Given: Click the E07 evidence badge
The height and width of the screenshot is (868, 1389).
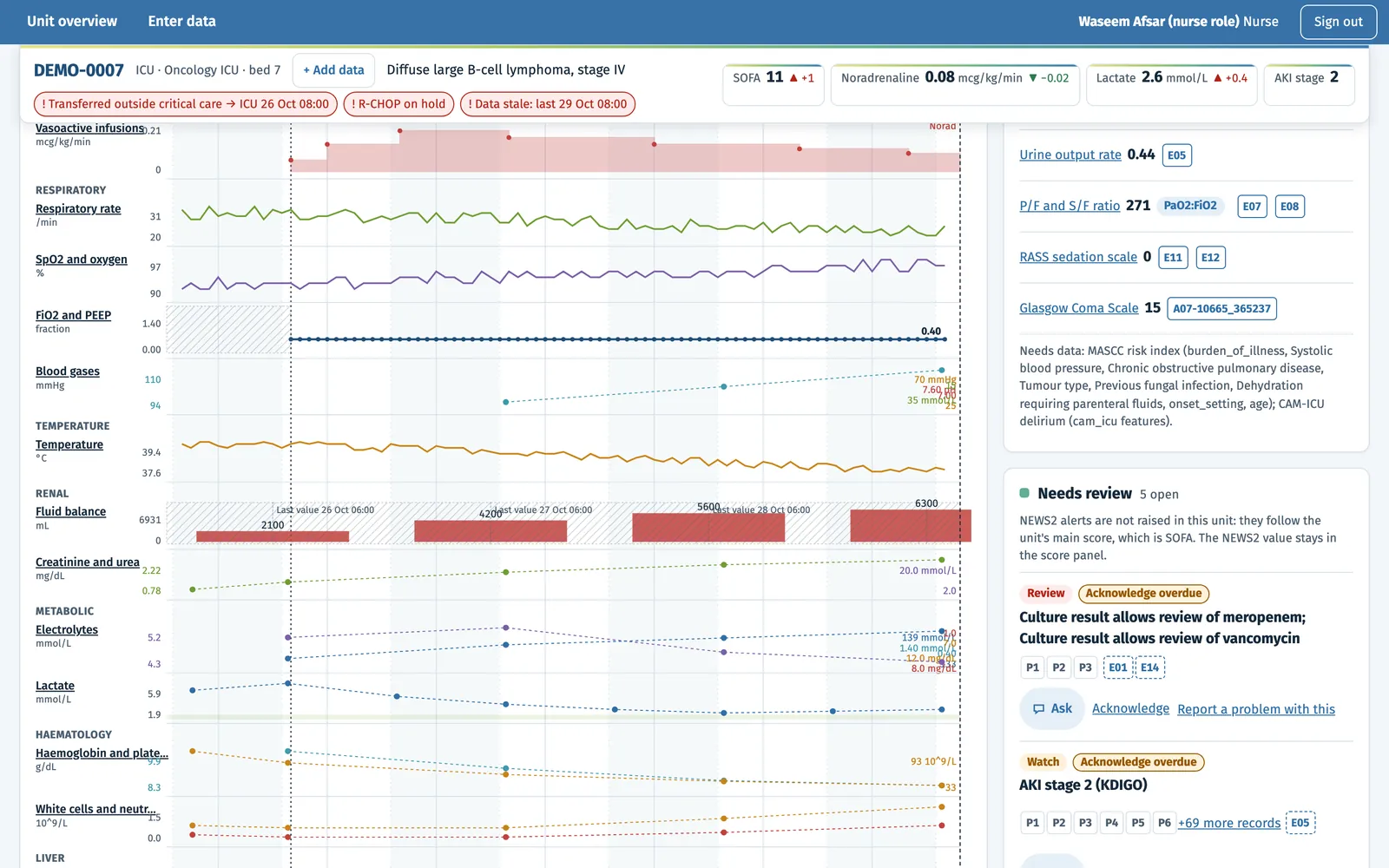Looking at the screenshot, I should [1252, 207].
